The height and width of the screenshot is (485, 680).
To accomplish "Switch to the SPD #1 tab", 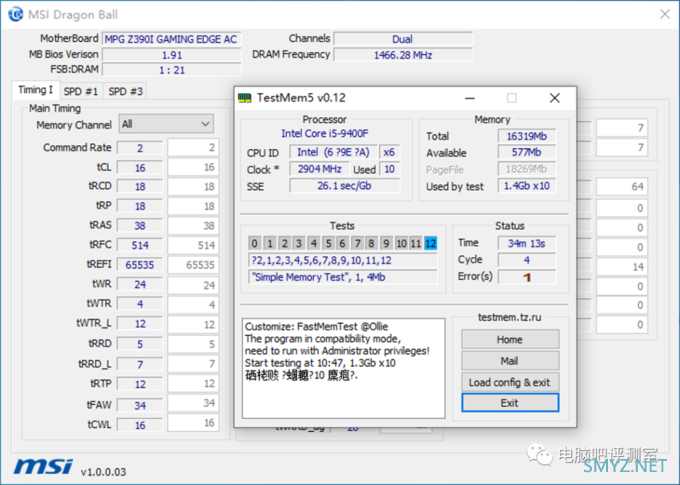I will [x=81, y=92].
